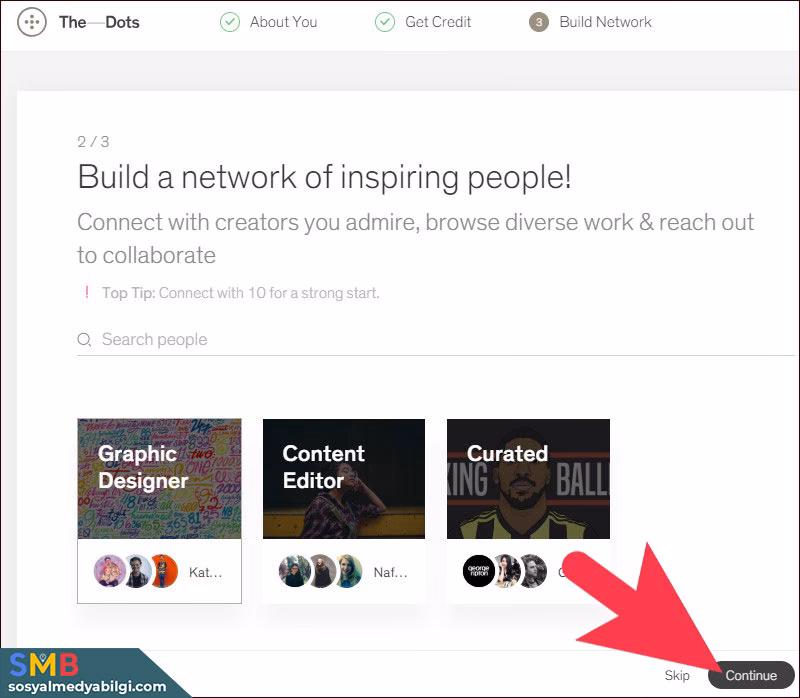Click the pink Top Tip exclamation icon
This screenshot has width=800, height=698.
[x=87, y=293]
